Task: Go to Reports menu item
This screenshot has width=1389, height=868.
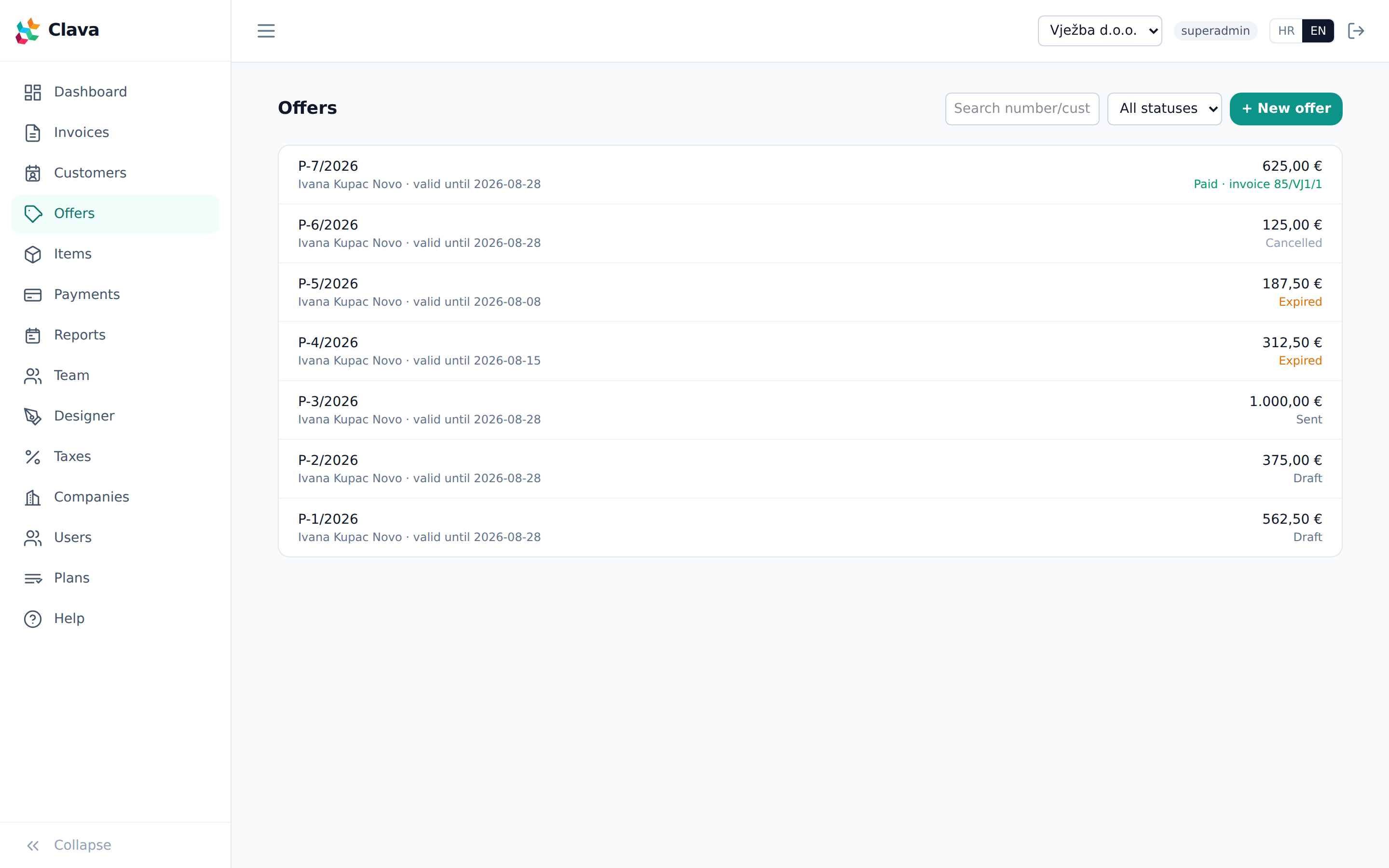Action: tap(115, 335)
